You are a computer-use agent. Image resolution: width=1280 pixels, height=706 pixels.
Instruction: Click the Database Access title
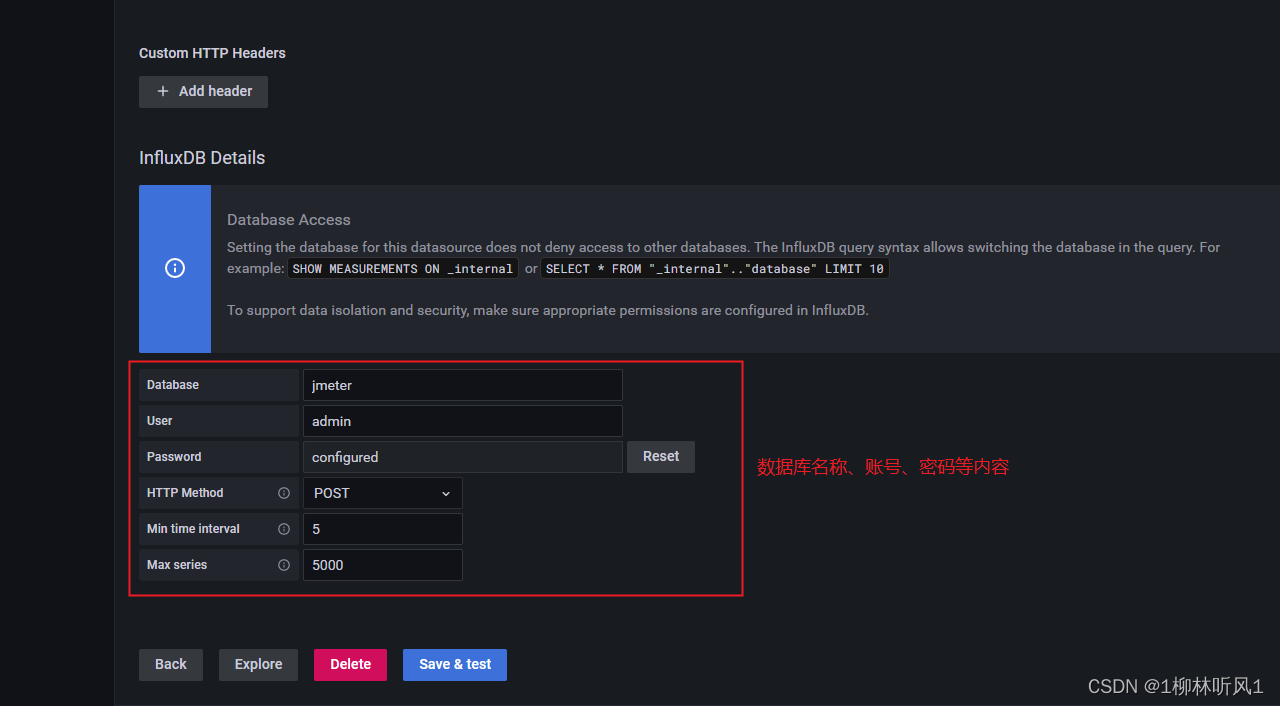pos(289,220)
